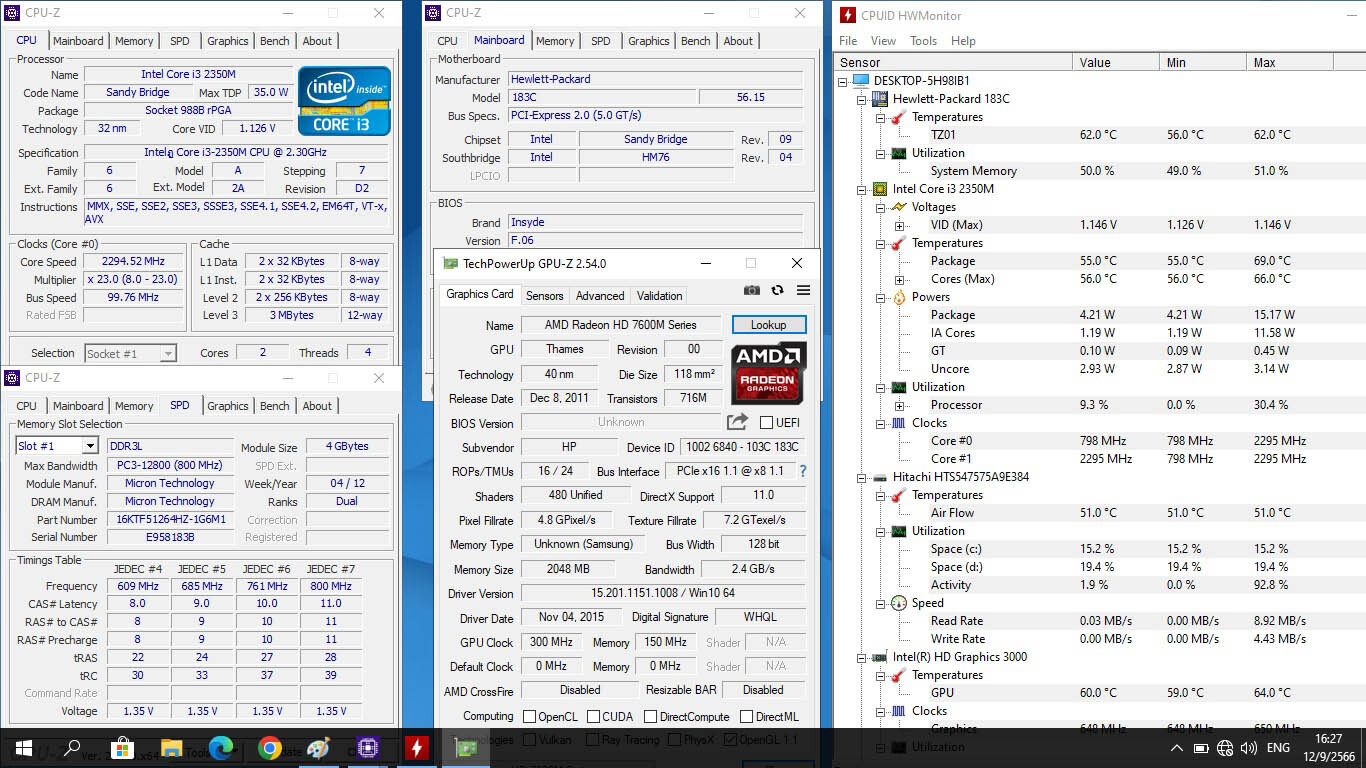Collapse the Intel Core i3 2350M node
Screen dimensions: 1366x768
[x=862, y=189]
